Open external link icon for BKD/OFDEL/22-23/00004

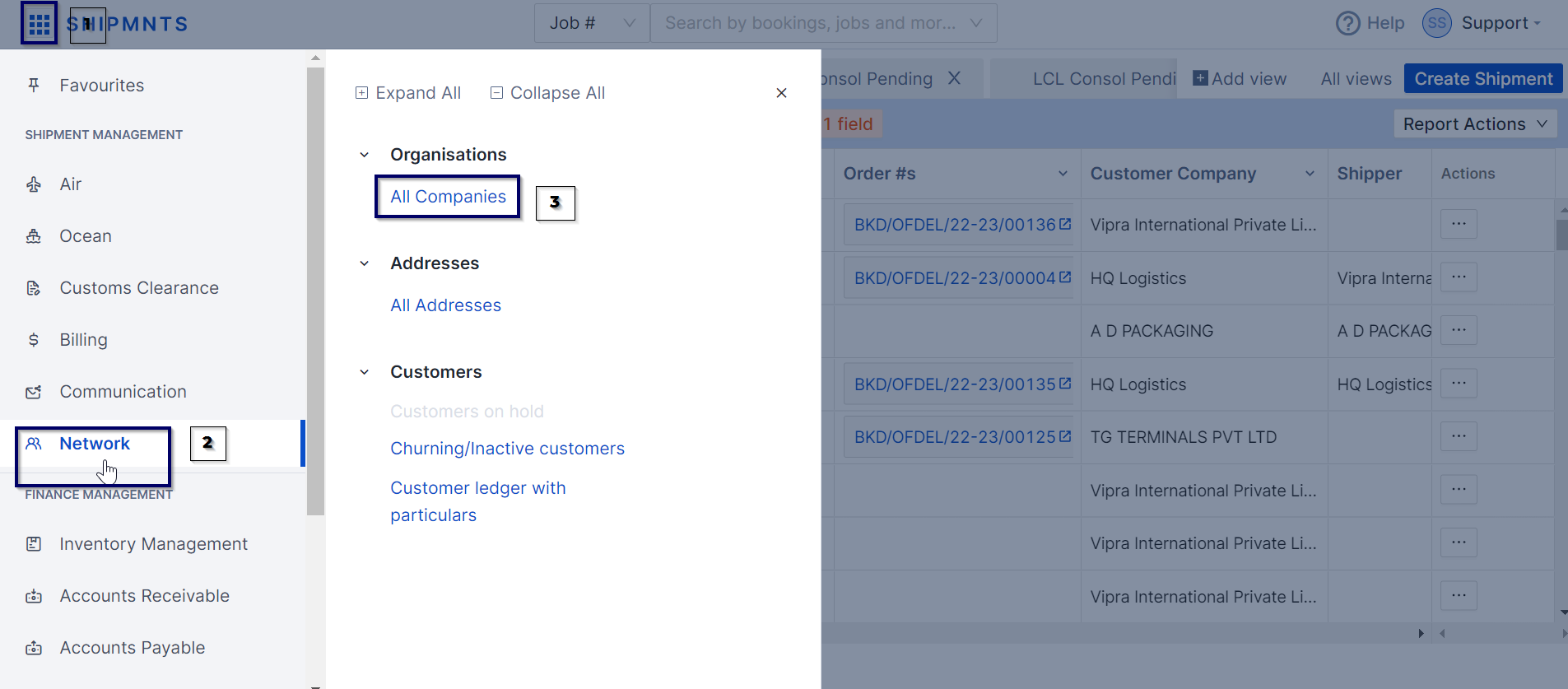point(1065,277)
